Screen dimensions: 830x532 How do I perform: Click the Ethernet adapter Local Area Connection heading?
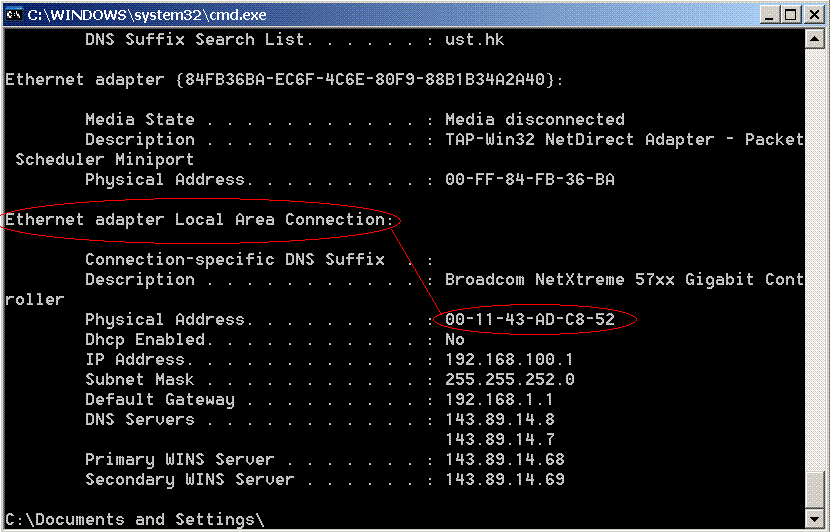(200, 220)
